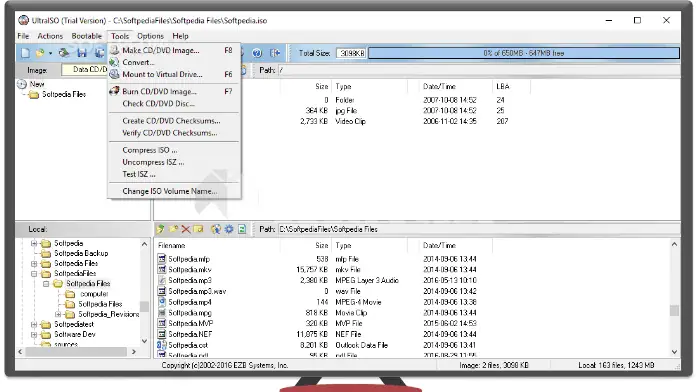Open the Data CD/DVD image type box

point(85,70)
